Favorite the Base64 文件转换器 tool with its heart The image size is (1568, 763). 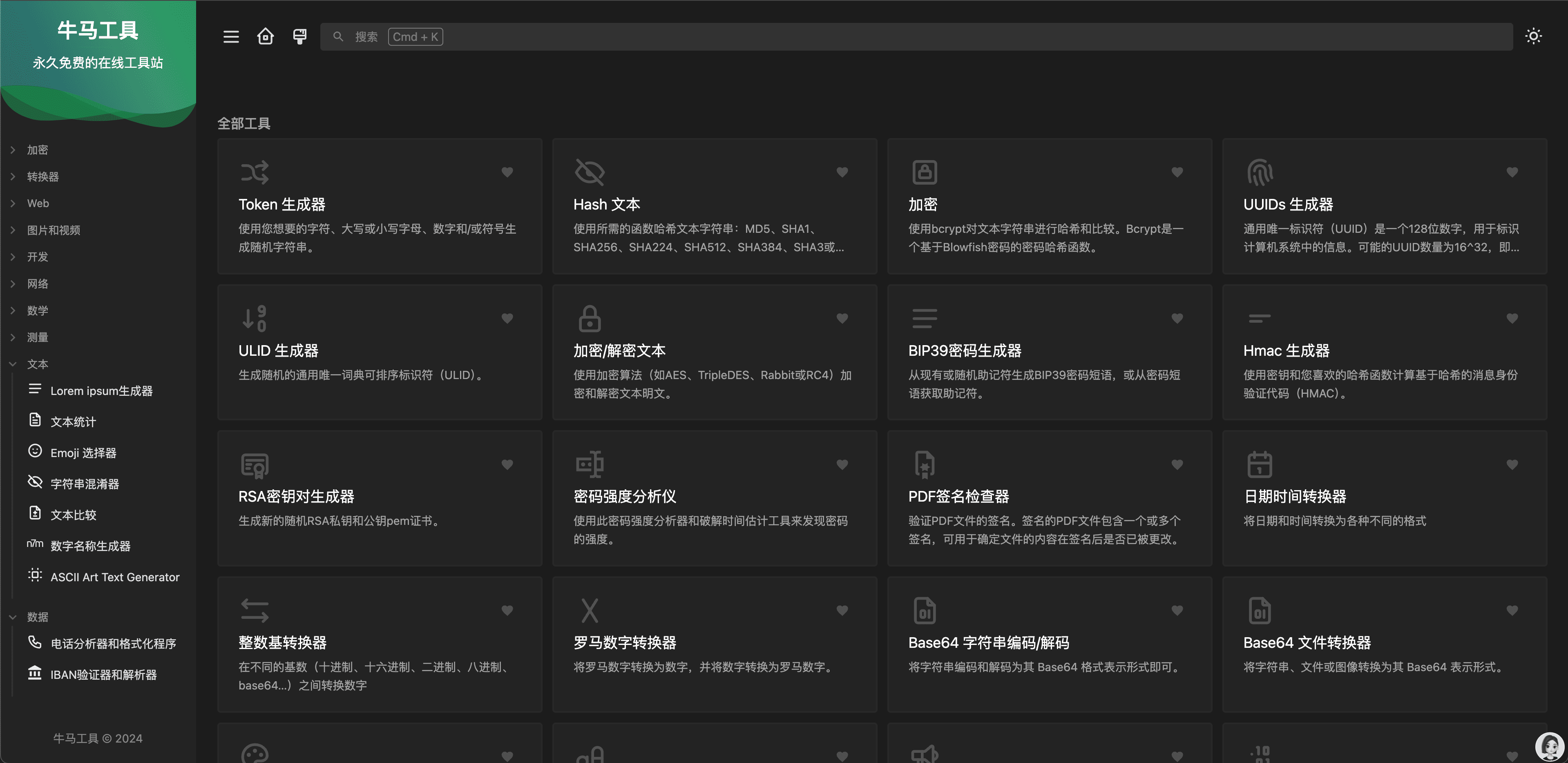click(1512, 610)
